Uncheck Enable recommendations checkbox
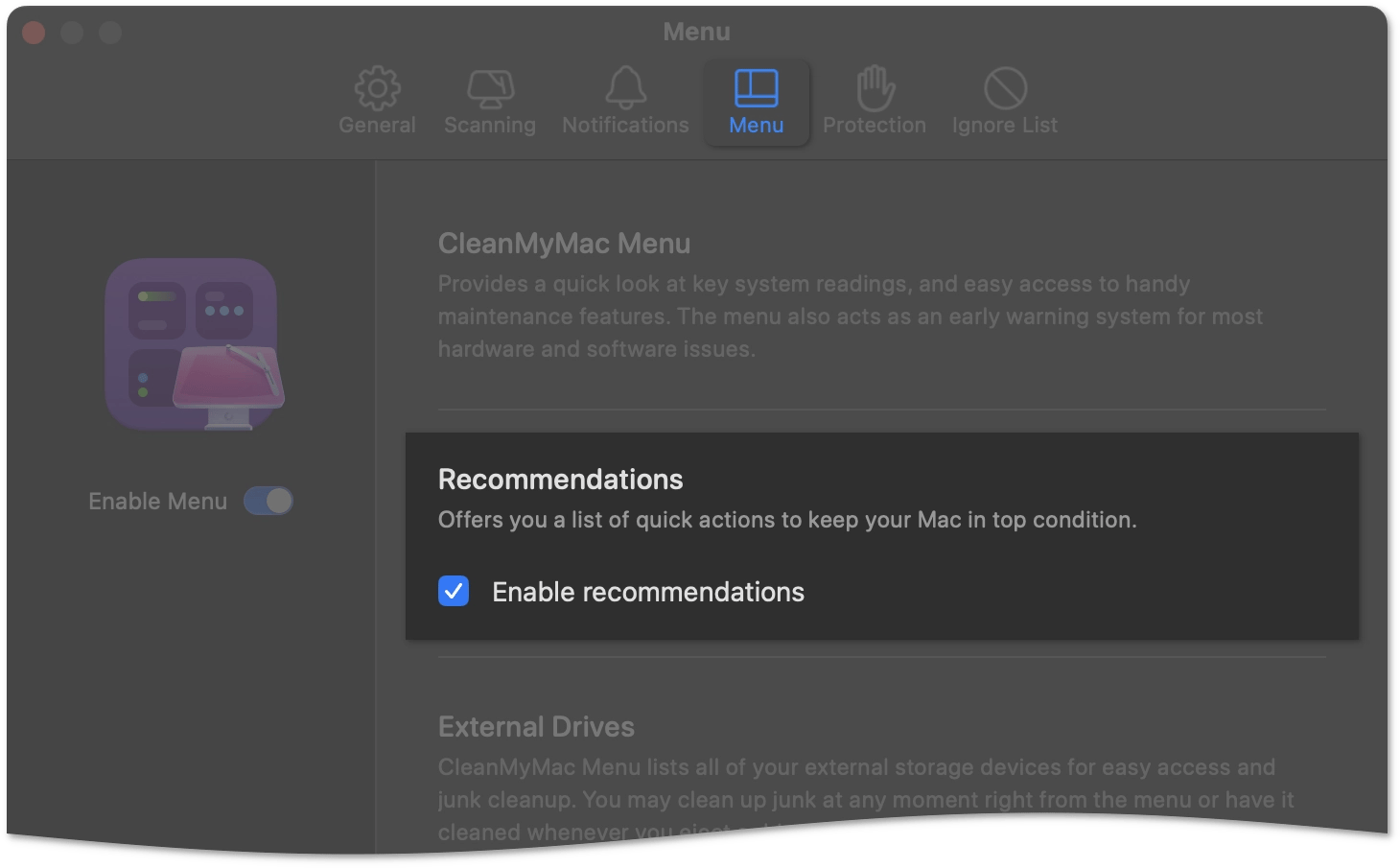The width and height of the screenshot is (1400, 868). [x=454, y=591]
